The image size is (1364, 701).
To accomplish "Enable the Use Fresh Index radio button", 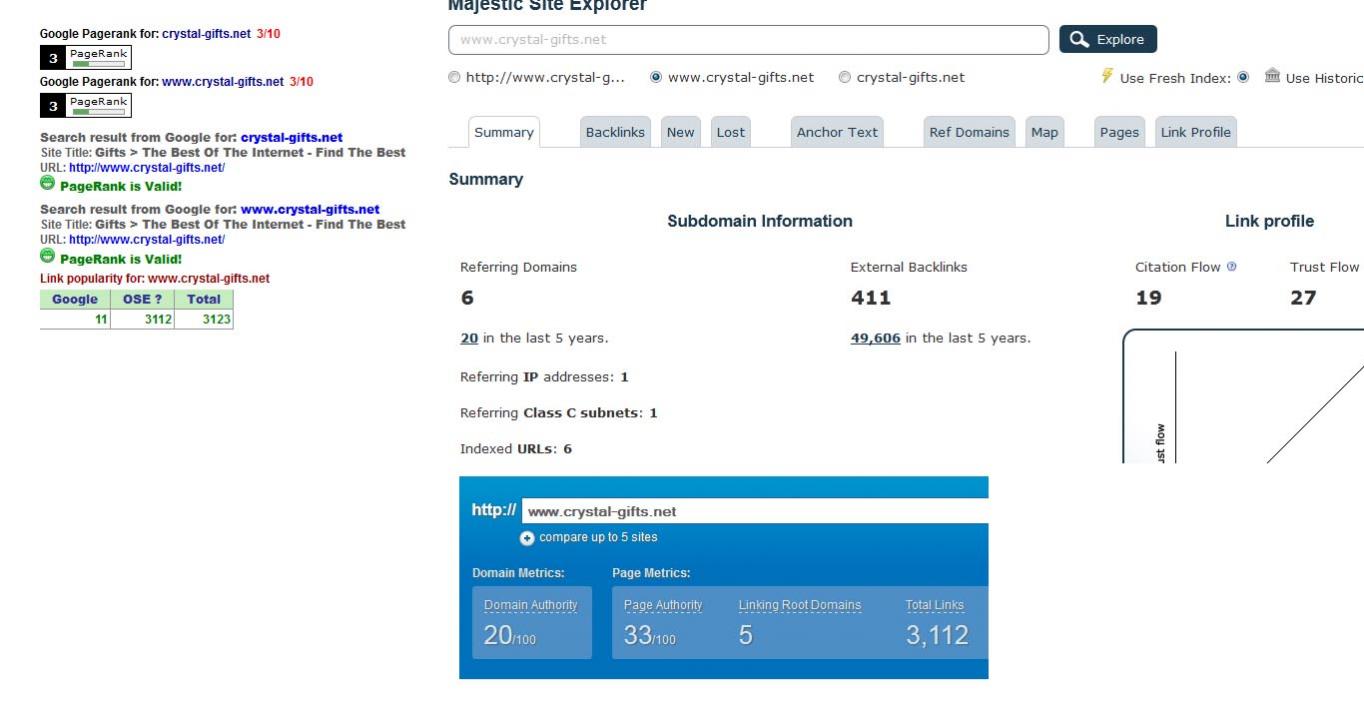I will coord(1244,77).
